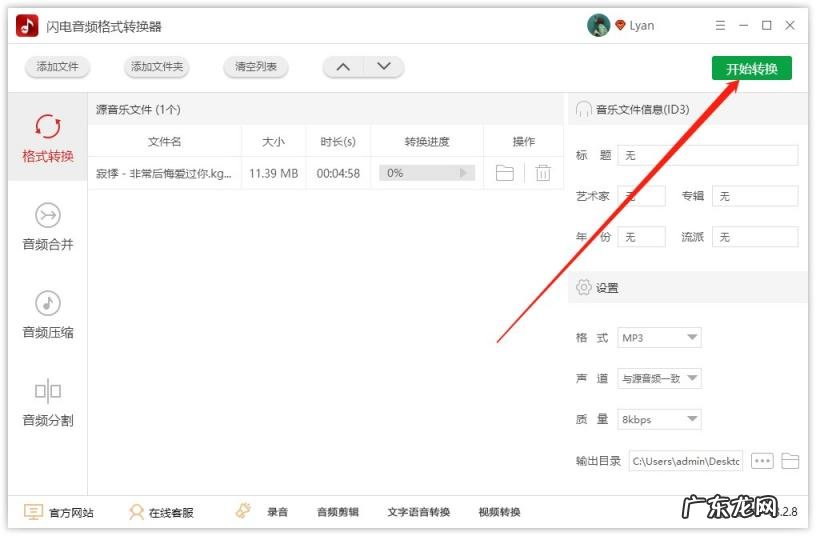The width and height of the screenshot is (816, 536).
Task: Click the 转换进度 column header
Action: [x=427, y=142]
